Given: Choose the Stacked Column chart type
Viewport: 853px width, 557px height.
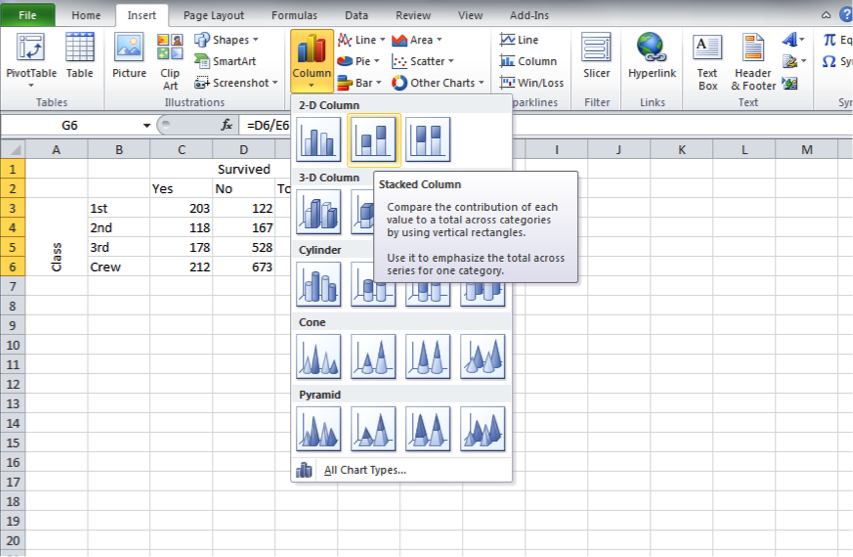Looking at the screenshot, I should pyautogui.click(x=373, y=139).
